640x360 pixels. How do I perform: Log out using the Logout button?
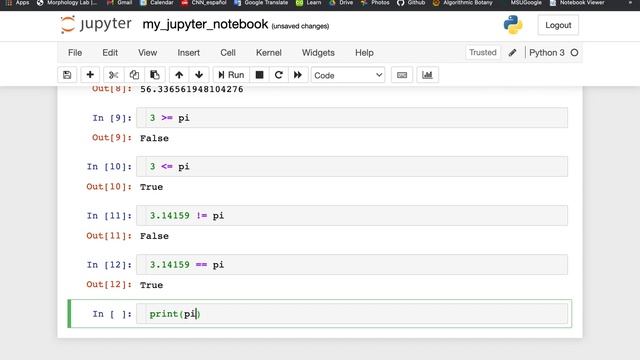[558, 25]
